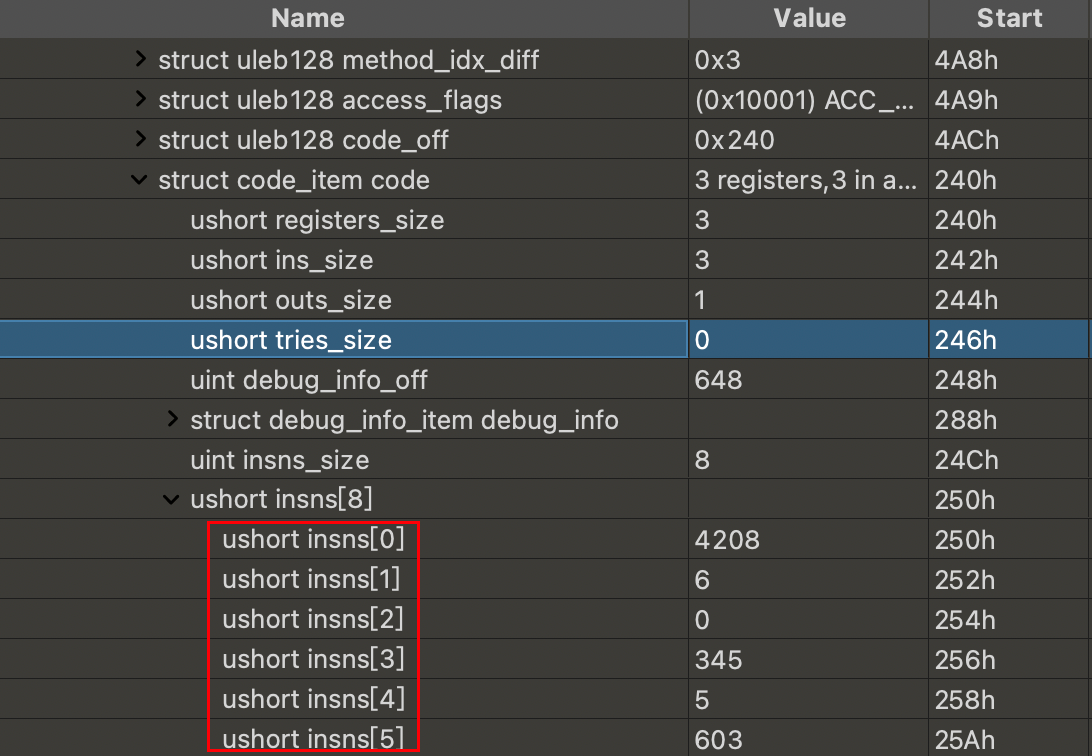Expand struct uleb128 method_idx_diff node
1092x756 pixels.
pos(140,60)
